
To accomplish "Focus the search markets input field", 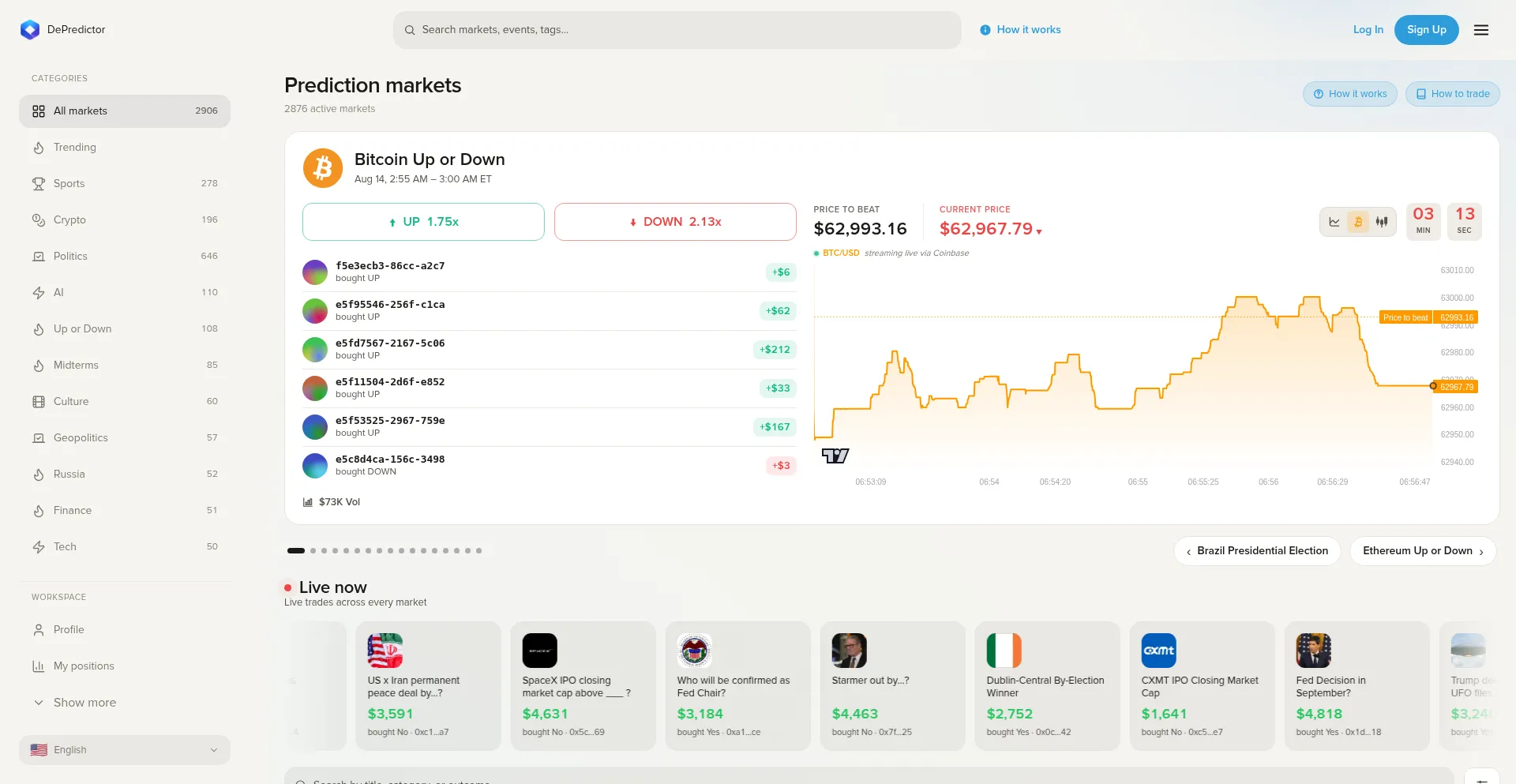I will click(x=677, y=30).
